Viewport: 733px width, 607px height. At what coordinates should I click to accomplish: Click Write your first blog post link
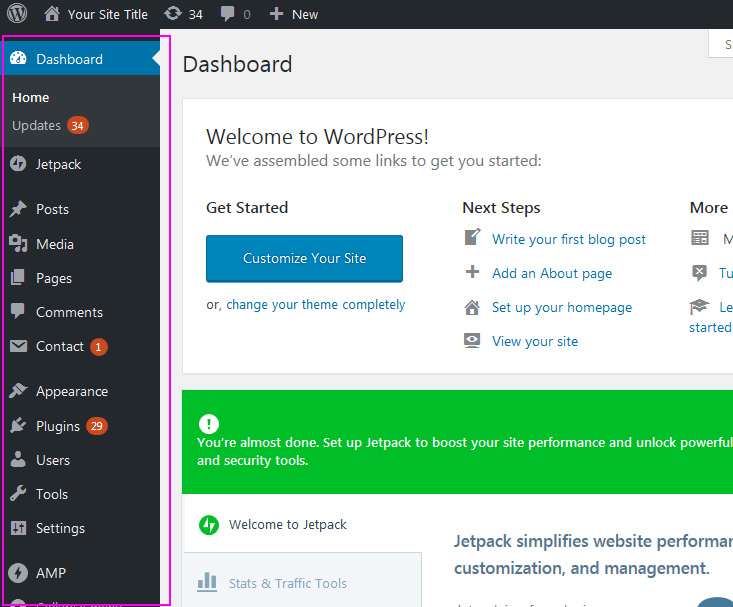point(568,239)
